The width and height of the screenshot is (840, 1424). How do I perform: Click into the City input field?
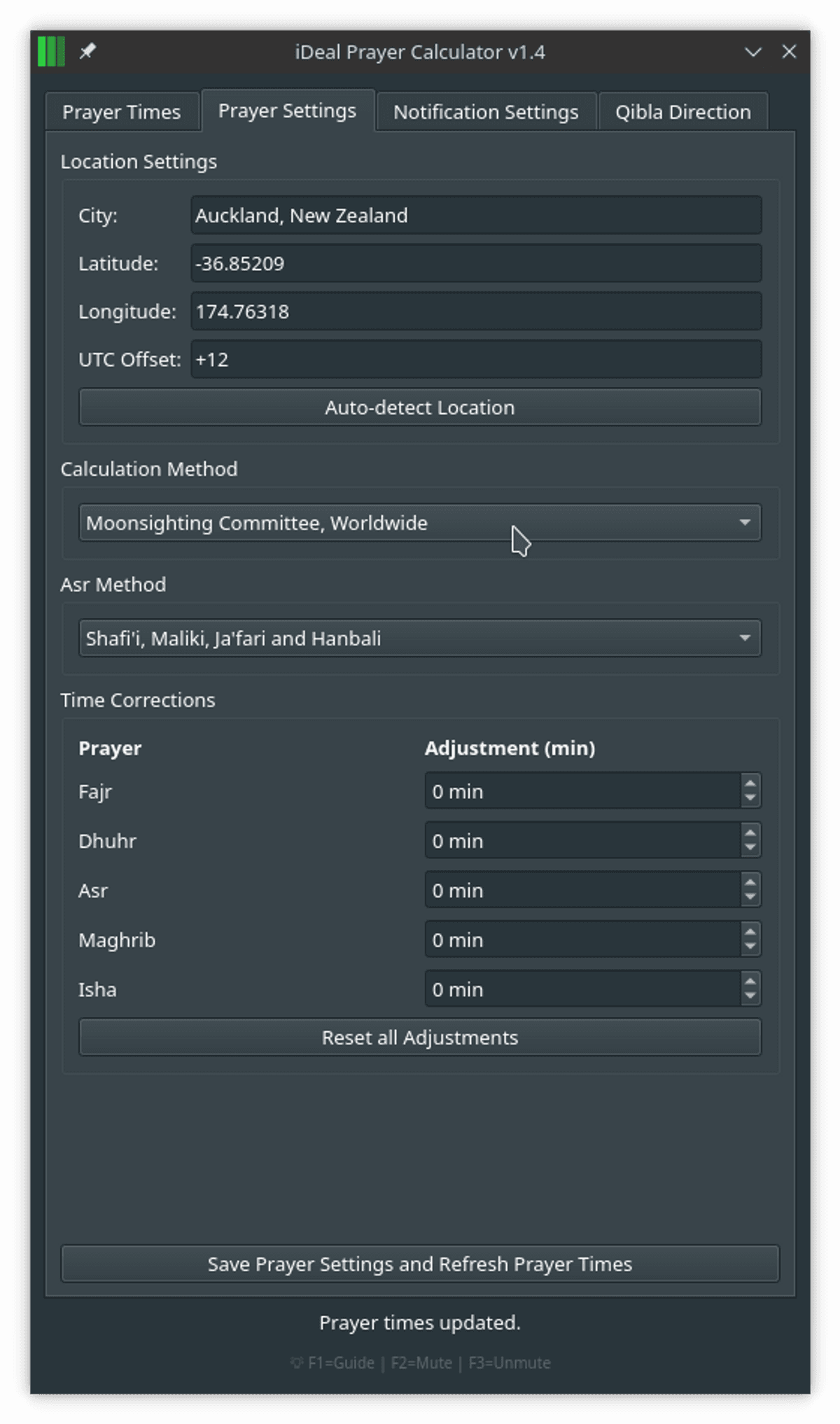pos(476,216)
